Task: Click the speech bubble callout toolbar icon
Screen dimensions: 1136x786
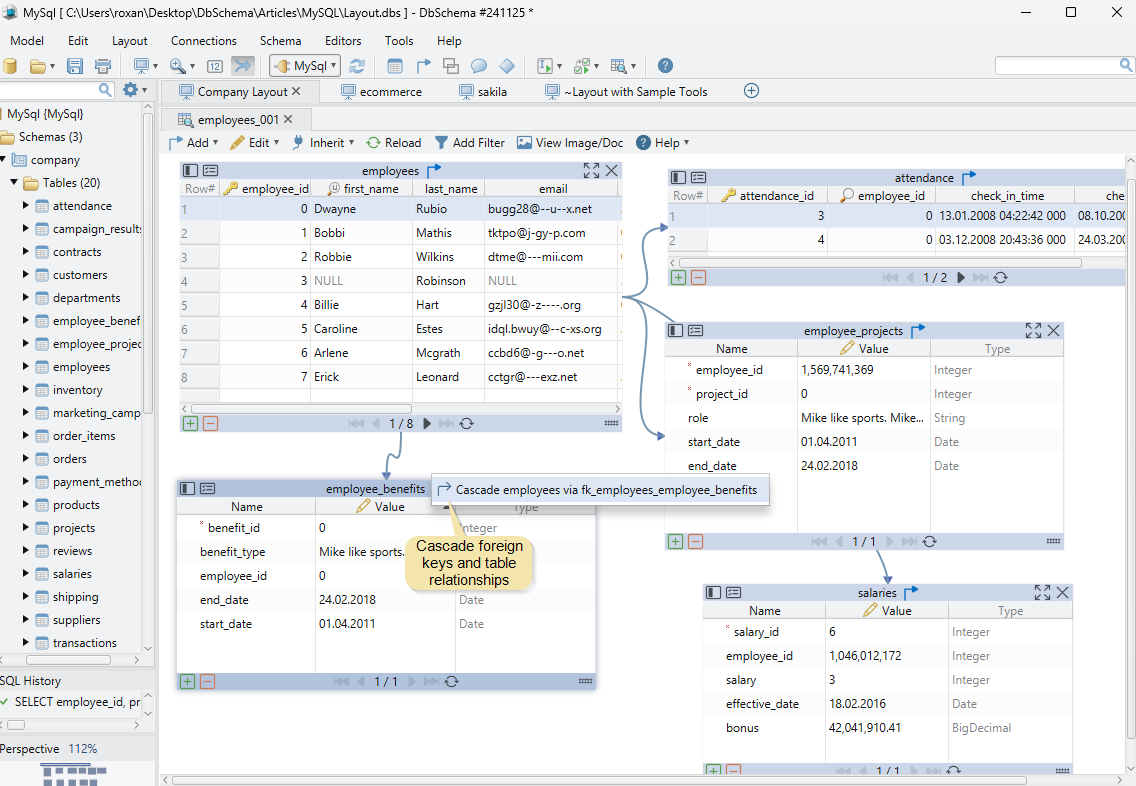Action: 479,66
